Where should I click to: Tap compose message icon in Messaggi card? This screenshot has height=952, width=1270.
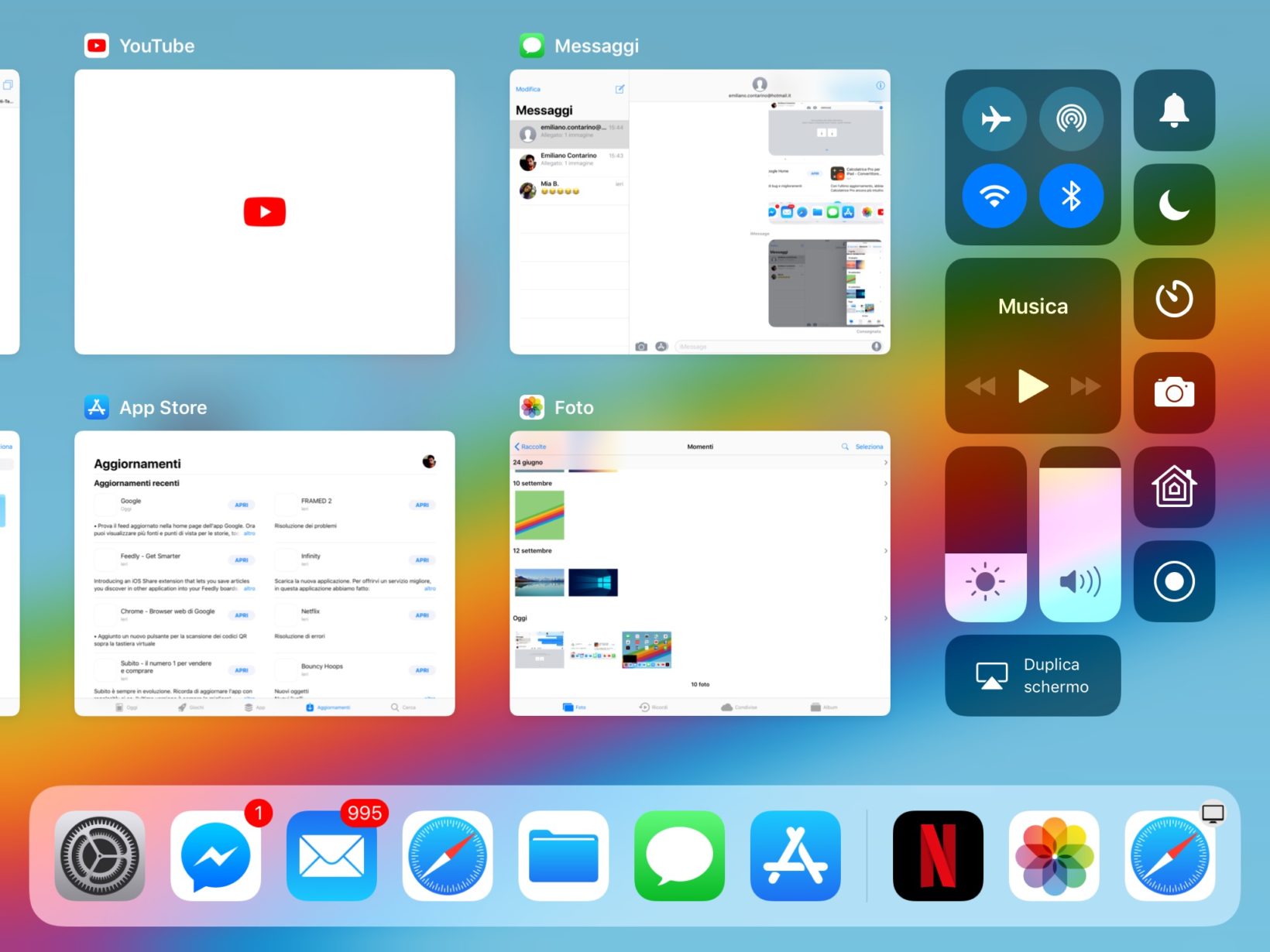(620, 89)
